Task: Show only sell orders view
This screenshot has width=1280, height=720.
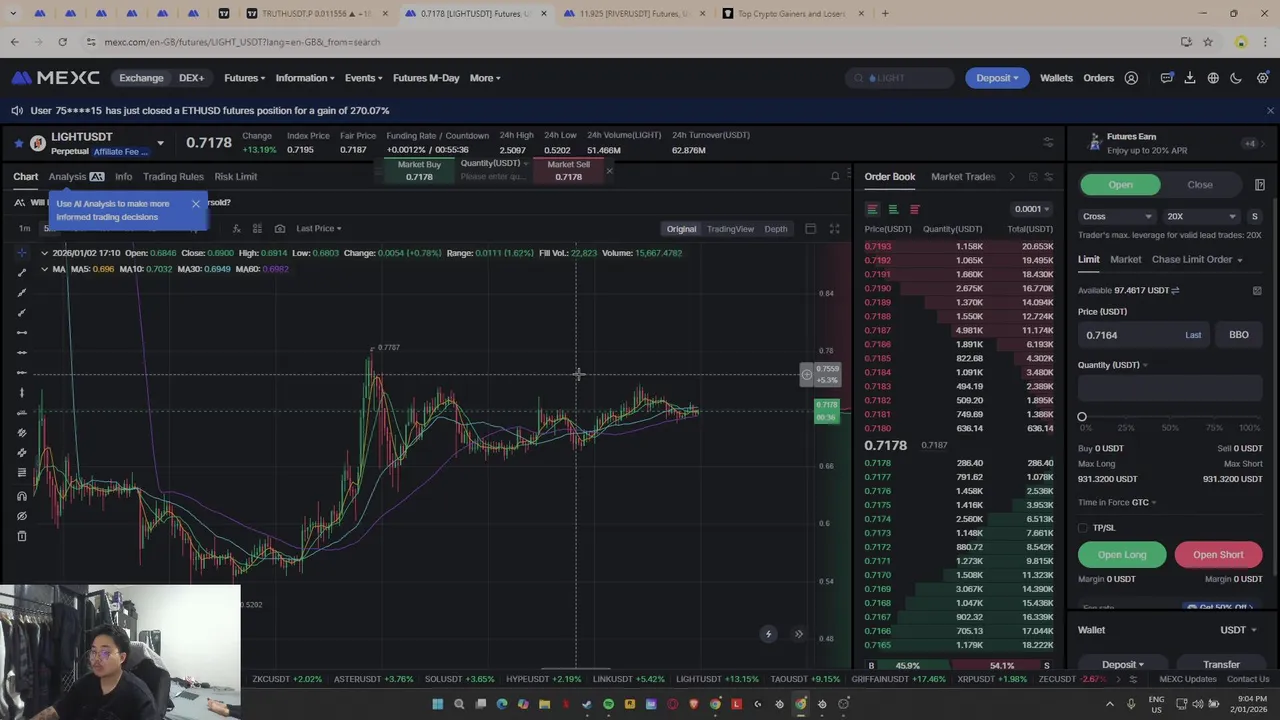Action: tap(914, 209)
